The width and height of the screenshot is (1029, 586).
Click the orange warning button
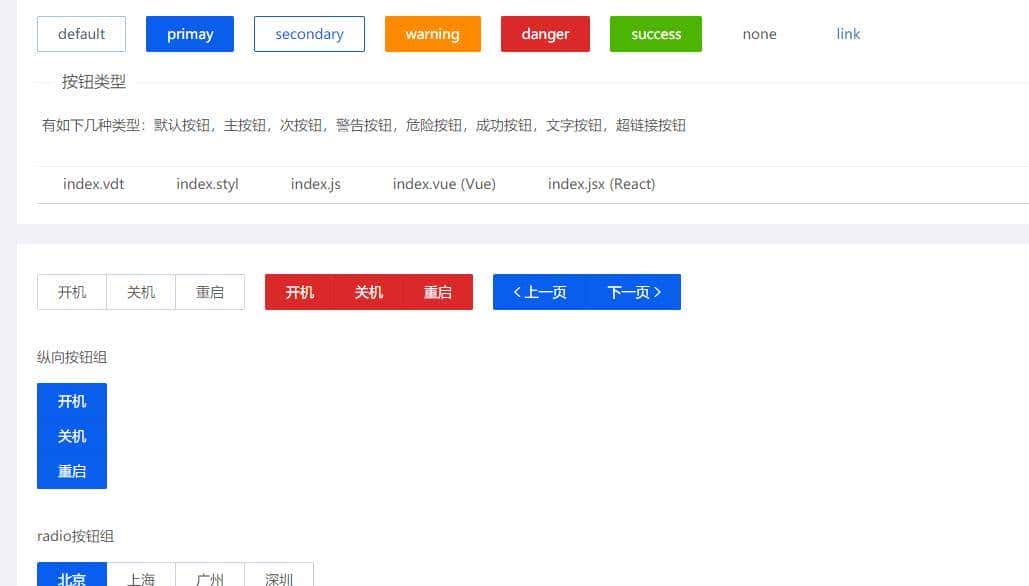[432, 33]
